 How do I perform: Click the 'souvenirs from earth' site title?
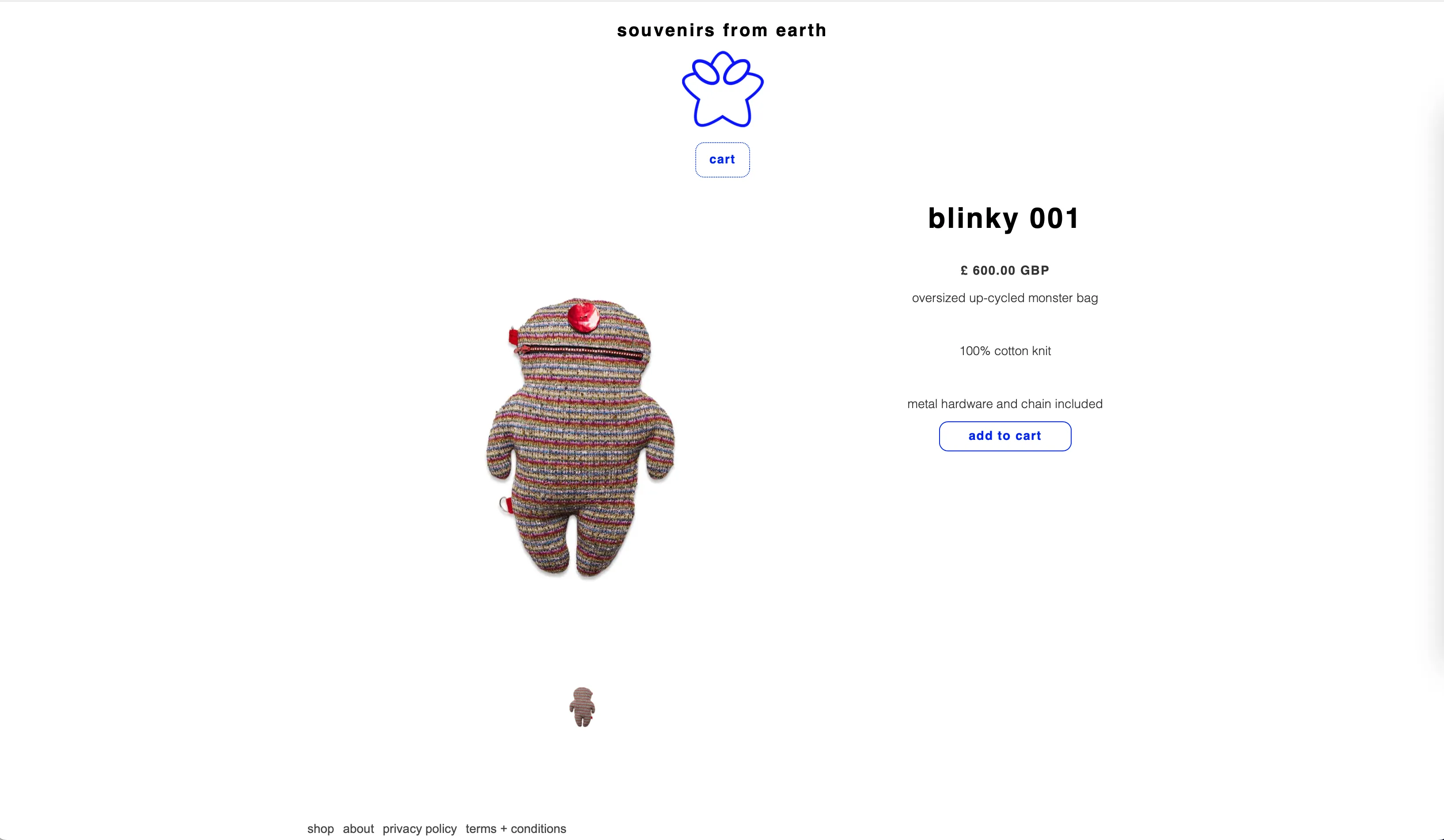click(722, 30)
